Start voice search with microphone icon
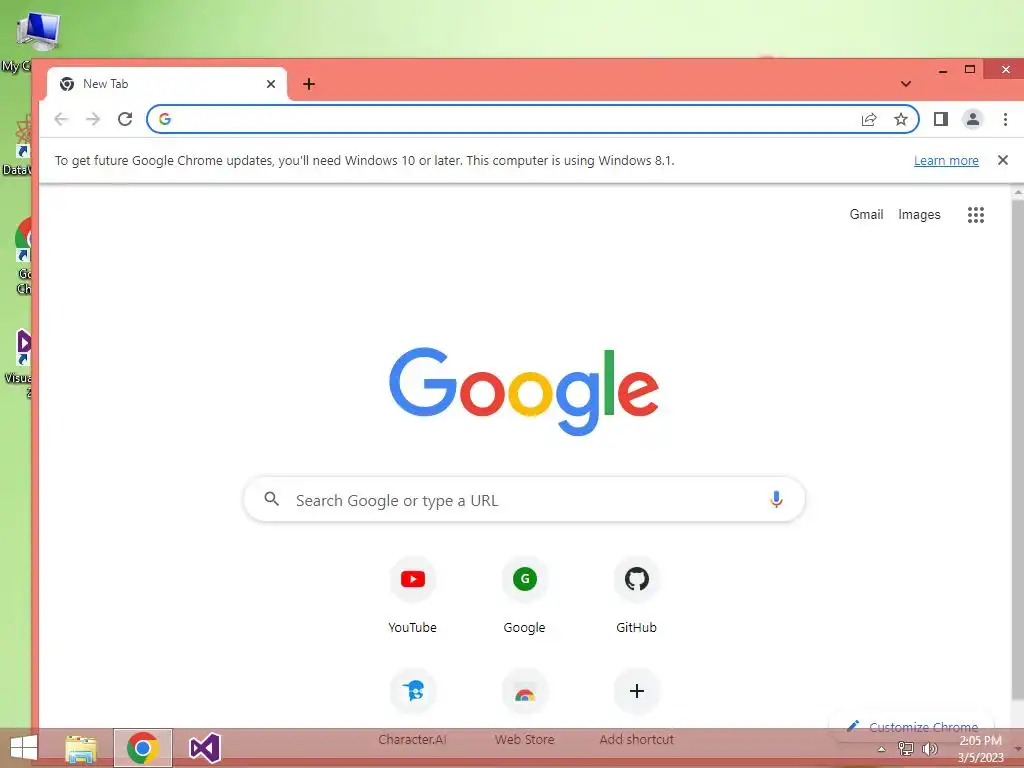The height and width of the screenshot is (768, 1024). (776, 500)
